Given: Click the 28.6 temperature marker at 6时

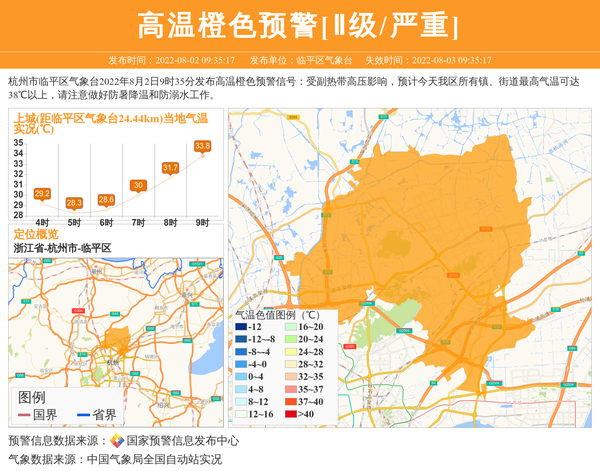Looking at the screenshot, I should 106,200.
